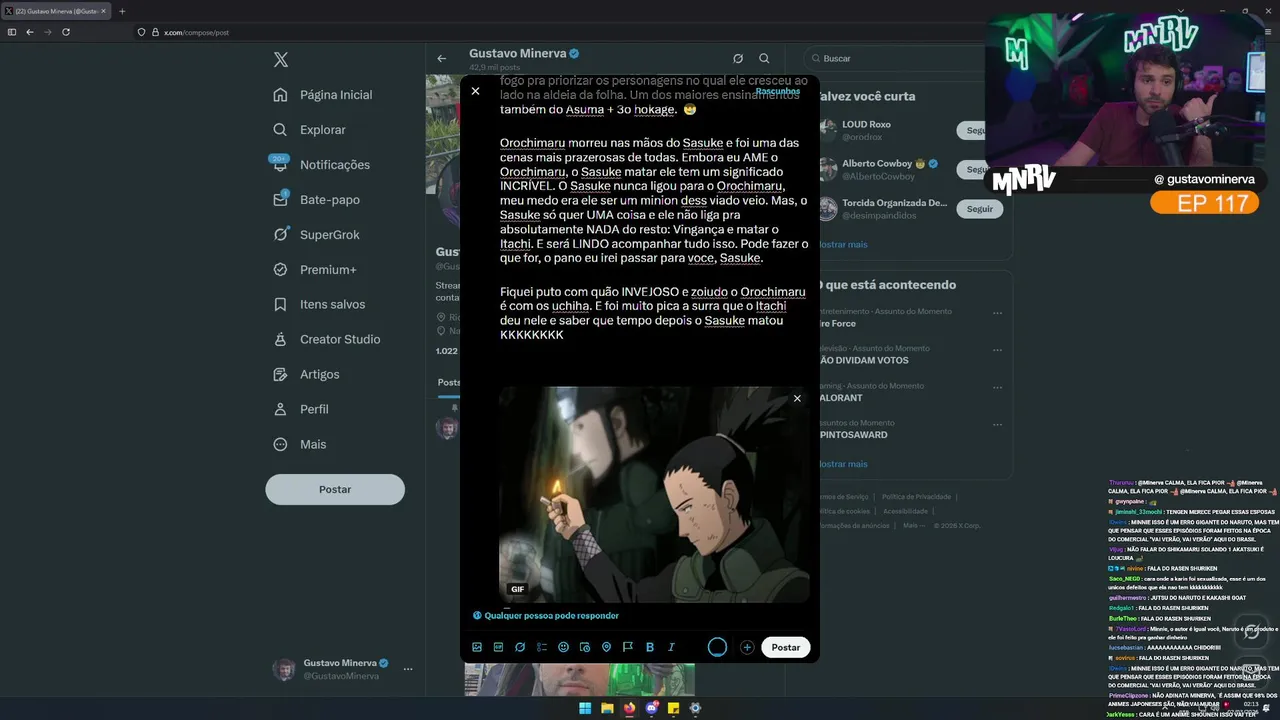The image size is (1280, 720).
Task: Open the Settings gear app in the taskbar
Action: pyautogui.click(x=695, y=708)
